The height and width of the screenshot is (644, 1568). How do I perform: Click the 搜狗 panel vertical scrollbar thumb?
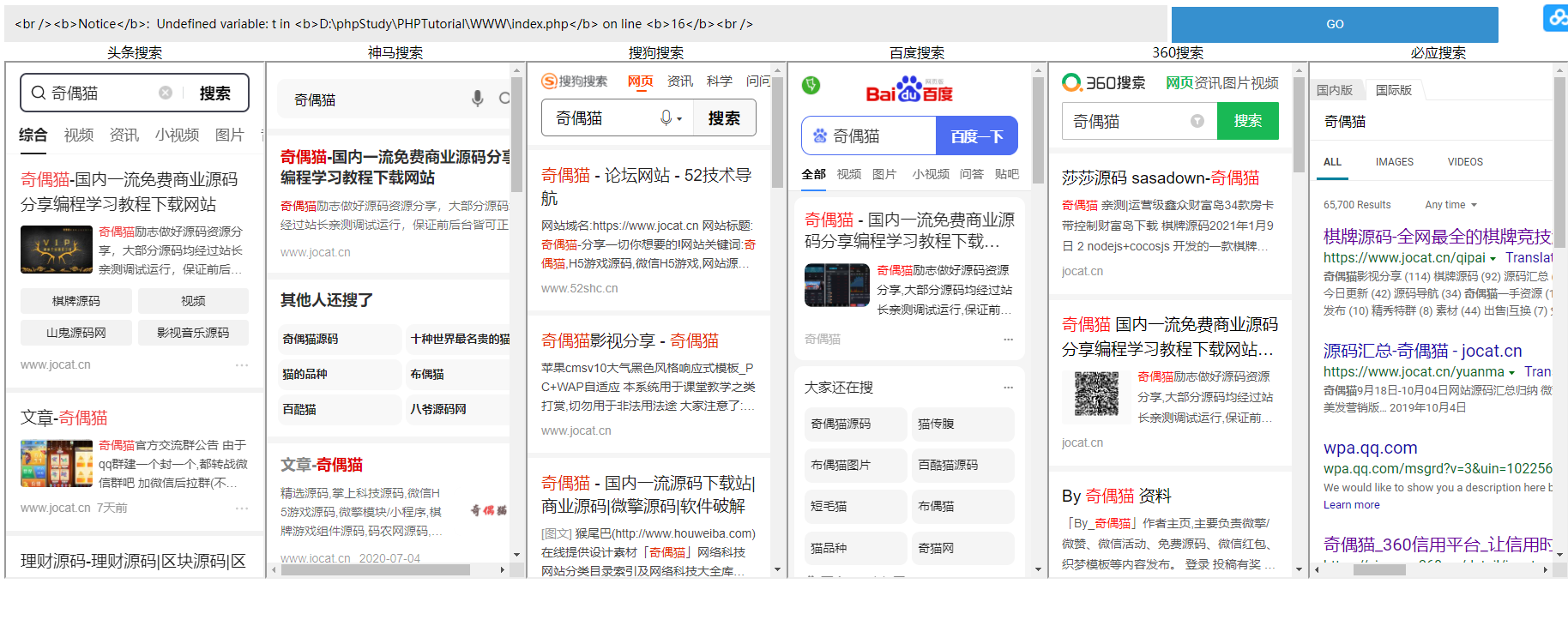tap(777, 132)
